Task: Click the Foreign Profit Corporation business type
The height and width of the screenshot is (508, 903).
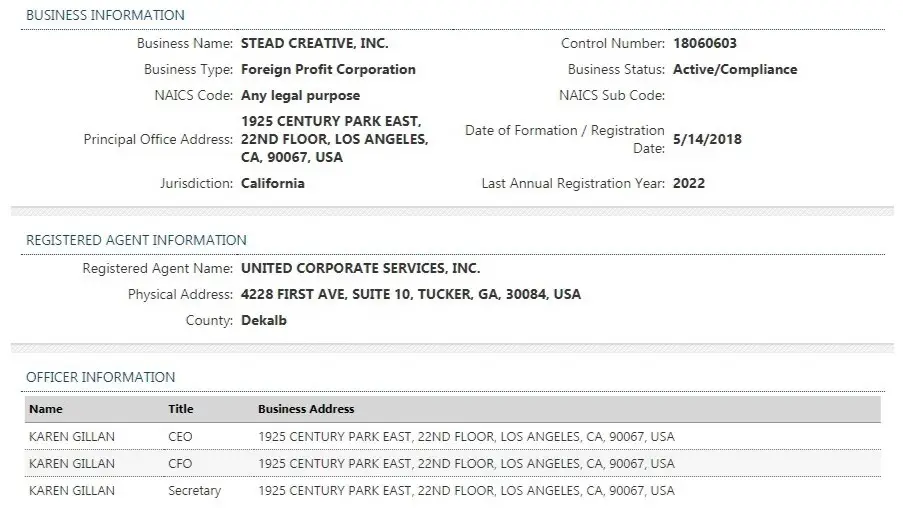Action: pos(328,69)
